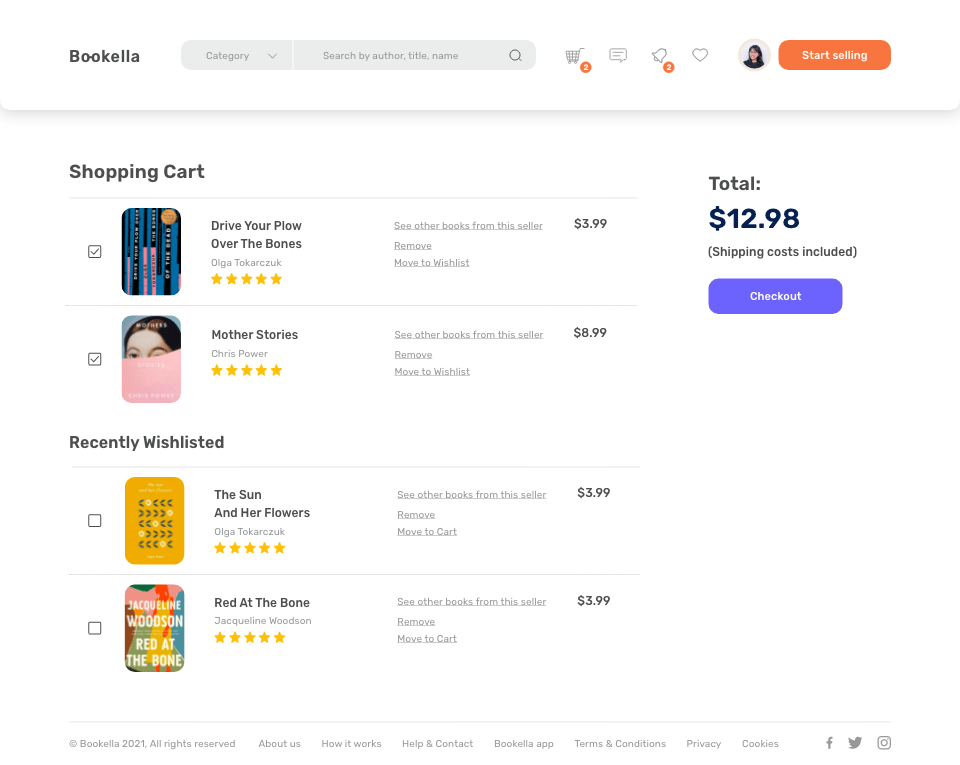
Task: Open the shopping cart icon in header
Action: (575, 56)
